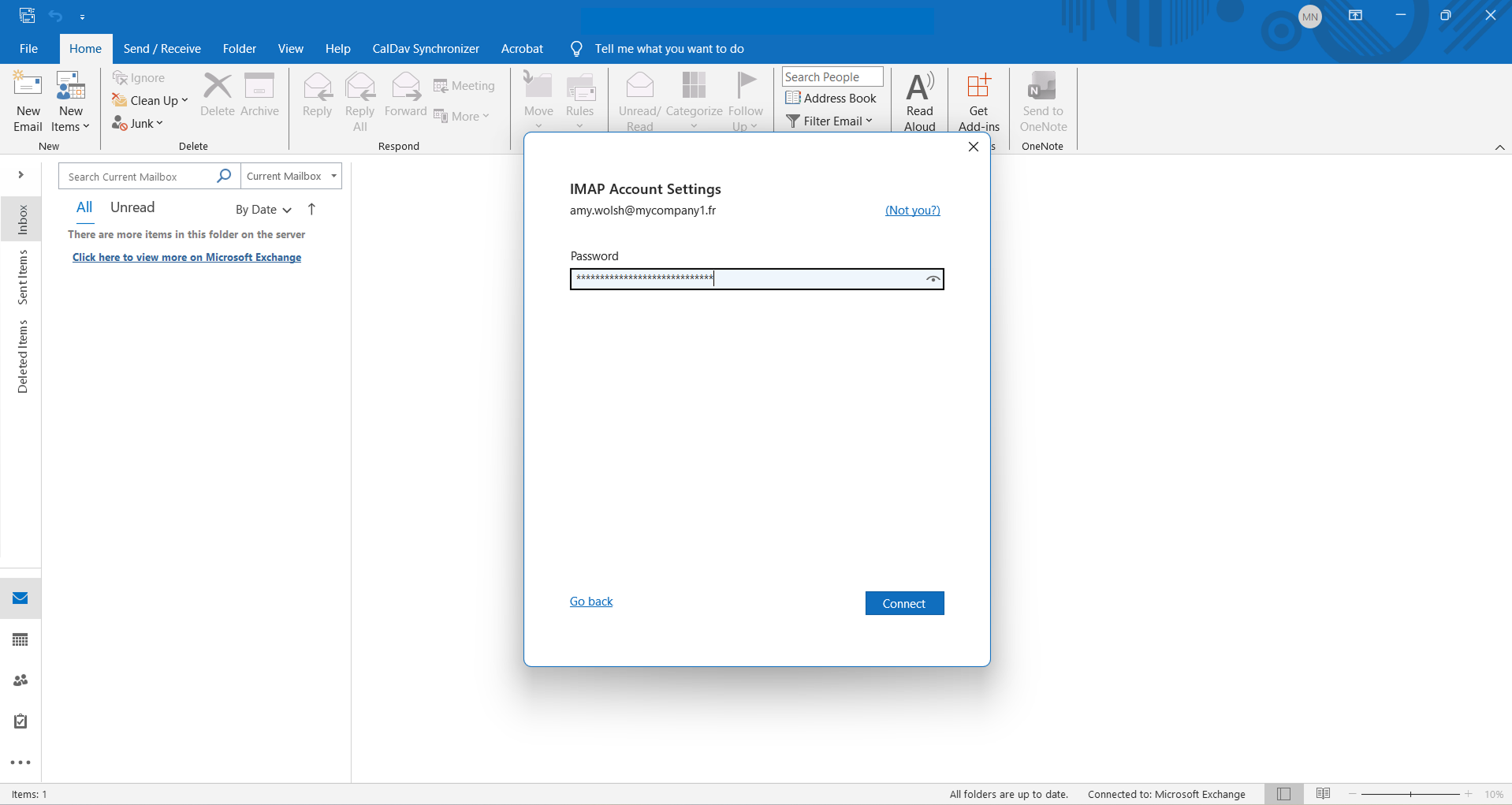This screenshot has height=805, width=1512.
Task: Switch to the Folder tab
Action: [240, 49]
